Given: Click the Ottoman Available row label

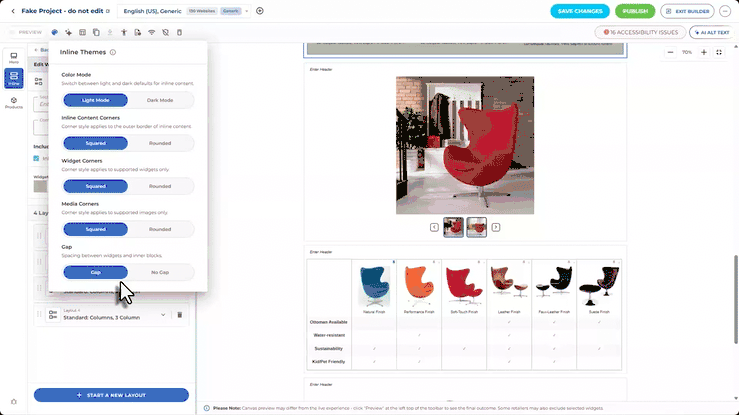Looking at the screenshot, I should tap(328, 322).
